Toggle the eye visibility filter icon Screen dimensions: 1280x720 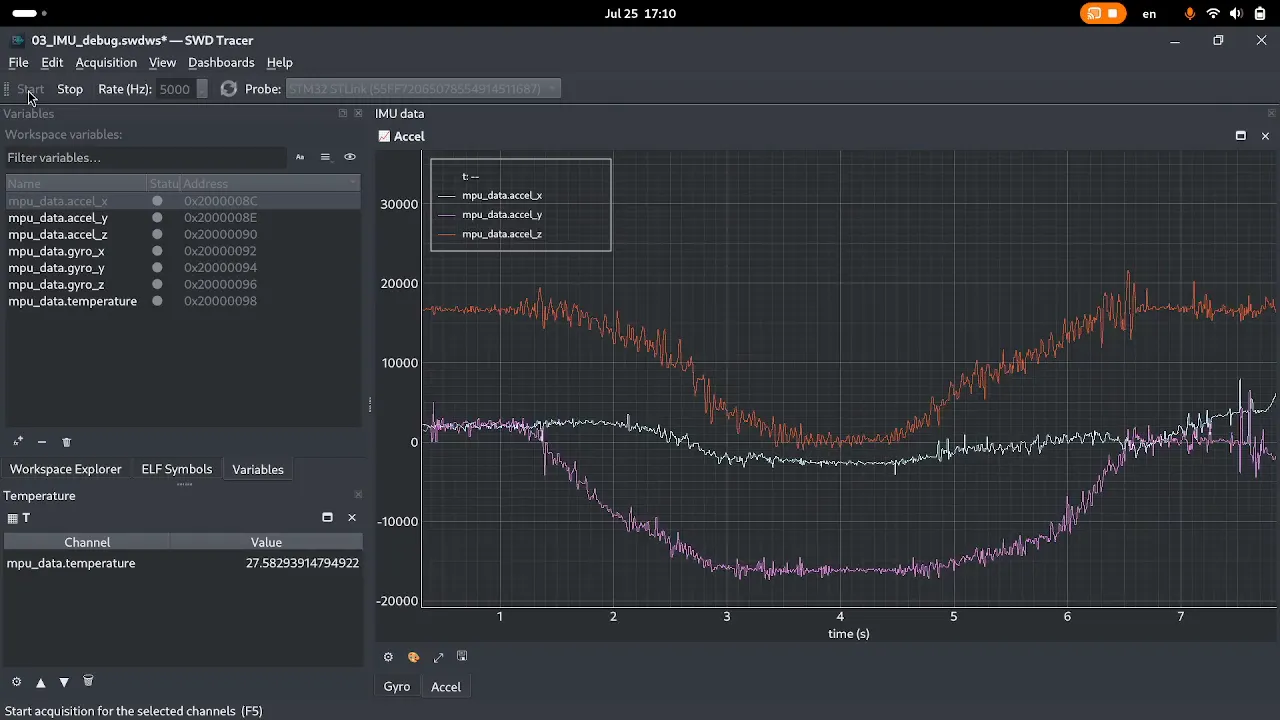coord(350,157)
